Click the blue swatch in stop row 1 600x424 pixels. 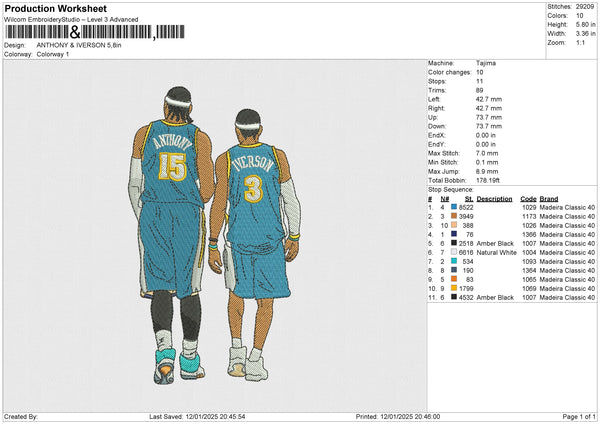[454, 207]
